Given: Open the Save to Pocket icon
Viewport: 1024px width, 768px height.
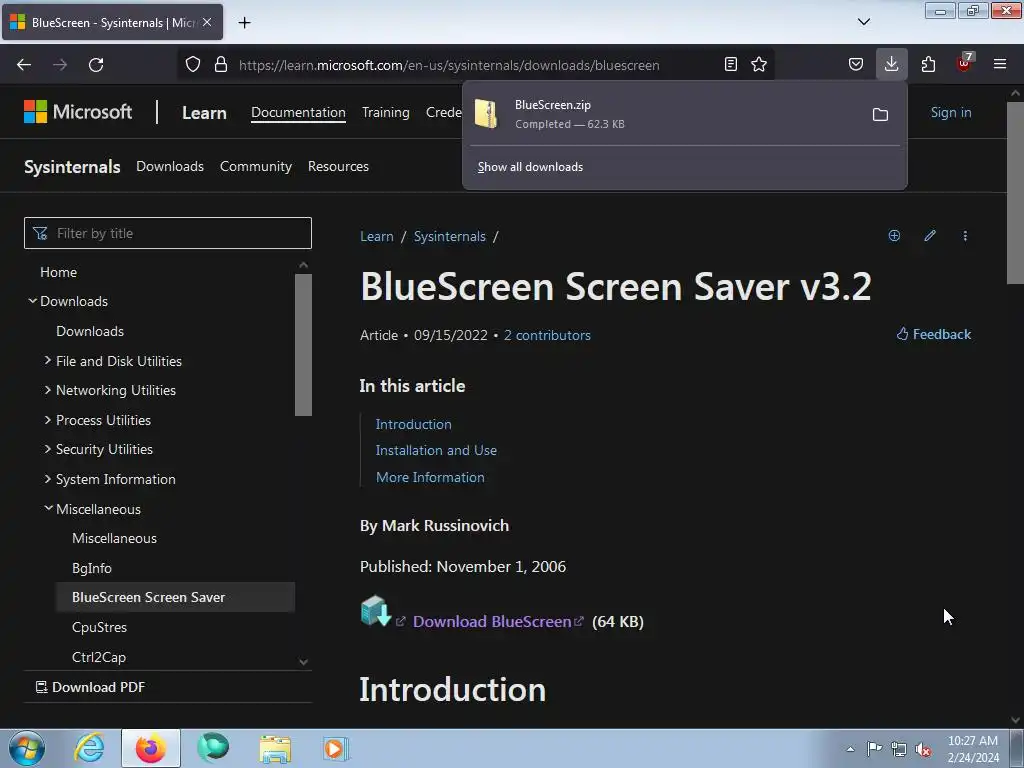Looking at the screenshot, I should [856, 64].
